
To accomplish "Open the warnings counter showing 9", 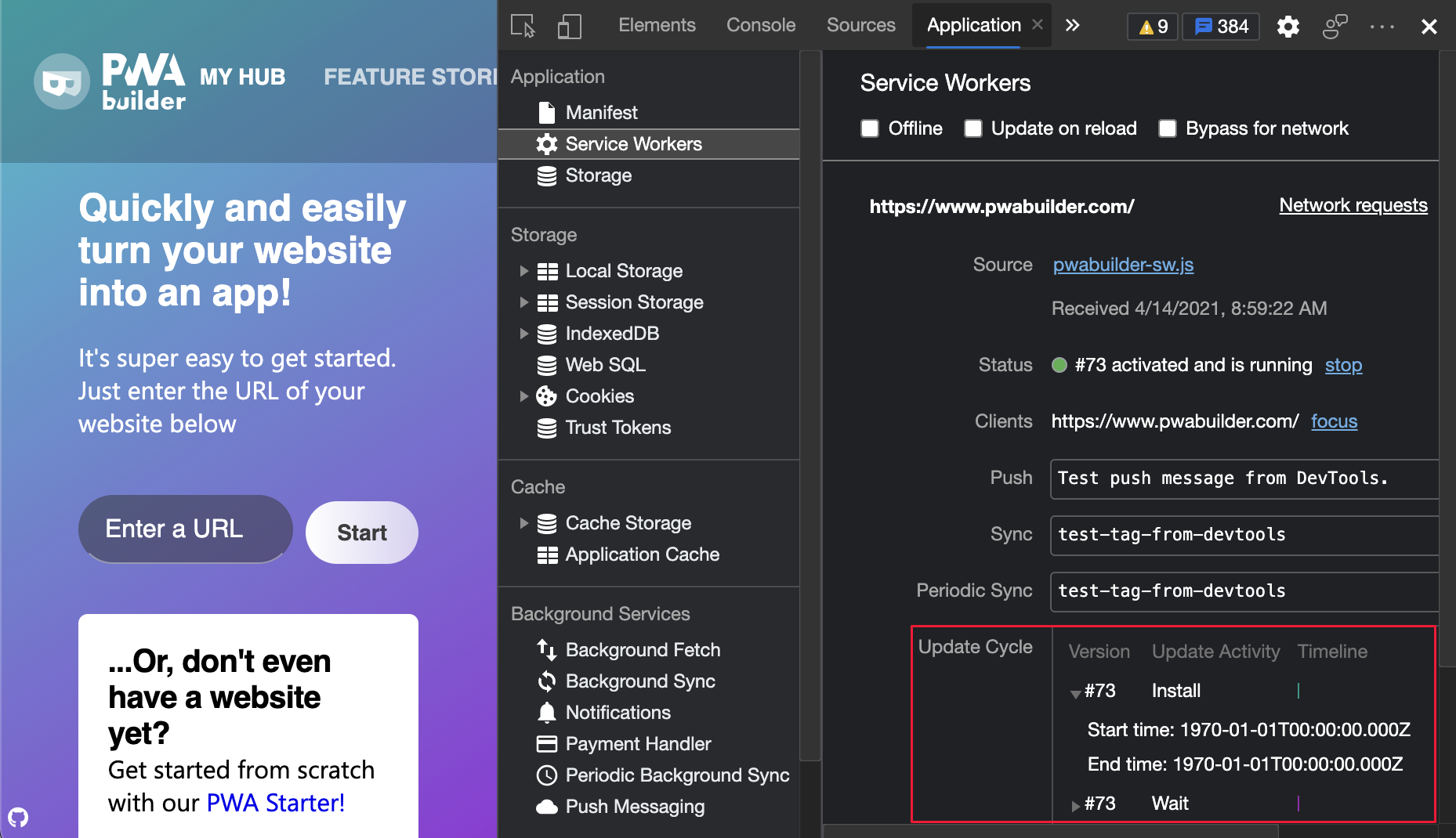I will (x=1152, y=26).
